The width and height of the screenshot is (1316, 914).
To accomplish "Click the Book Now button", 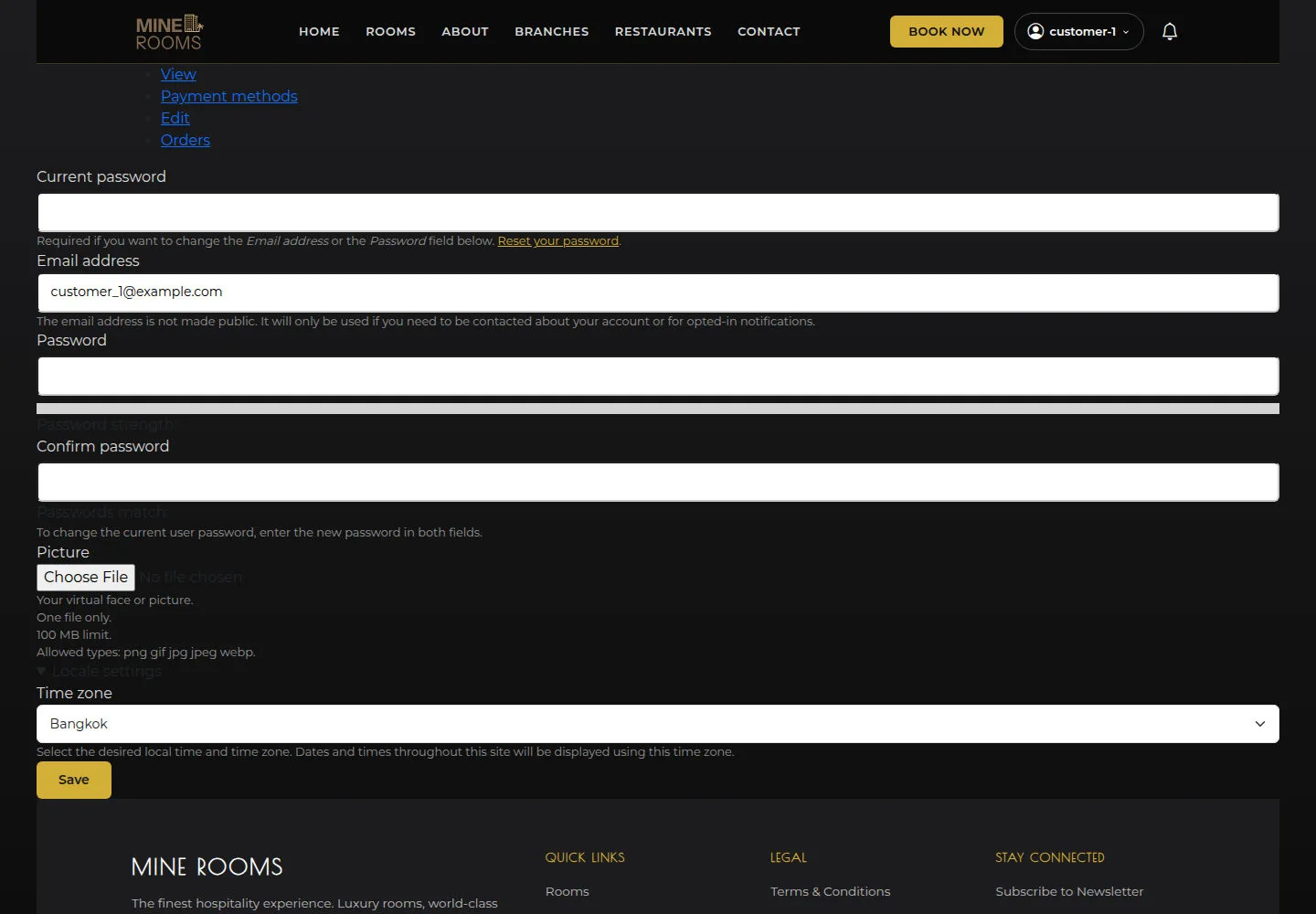I will click(947, 32).
